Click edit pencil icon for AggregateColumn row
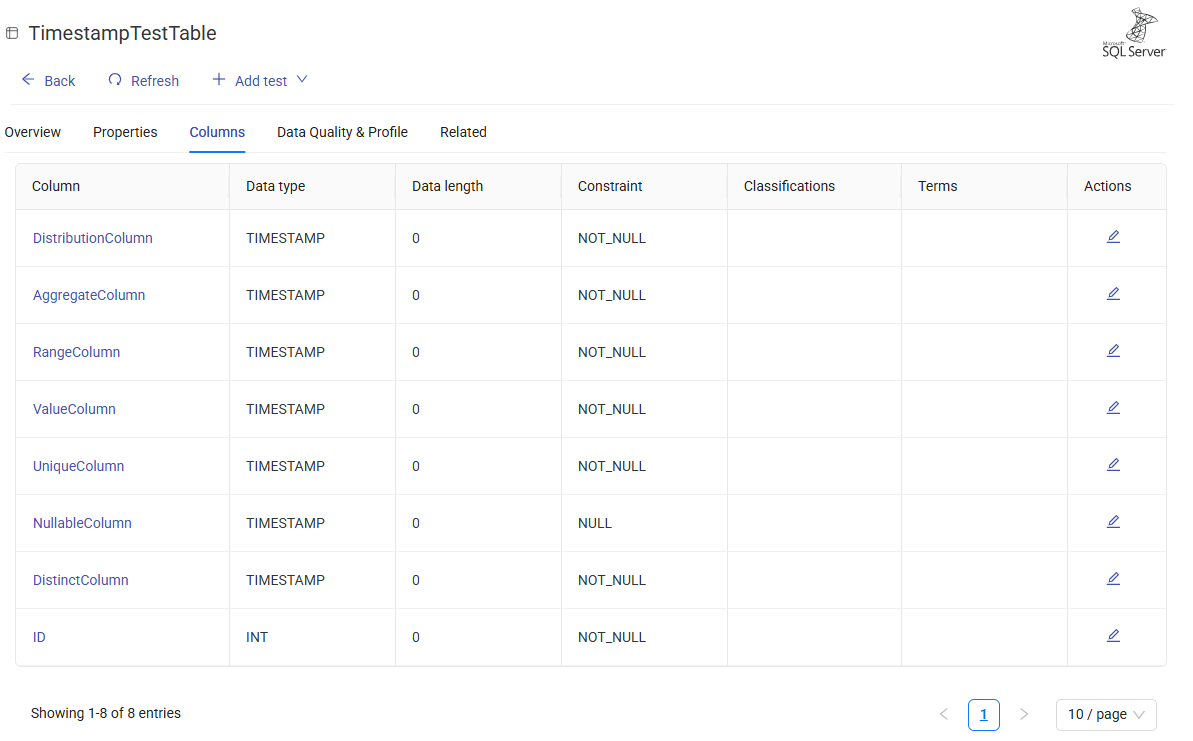Viewport: 1193px width, 741px height. click(x=1113, y=294)
